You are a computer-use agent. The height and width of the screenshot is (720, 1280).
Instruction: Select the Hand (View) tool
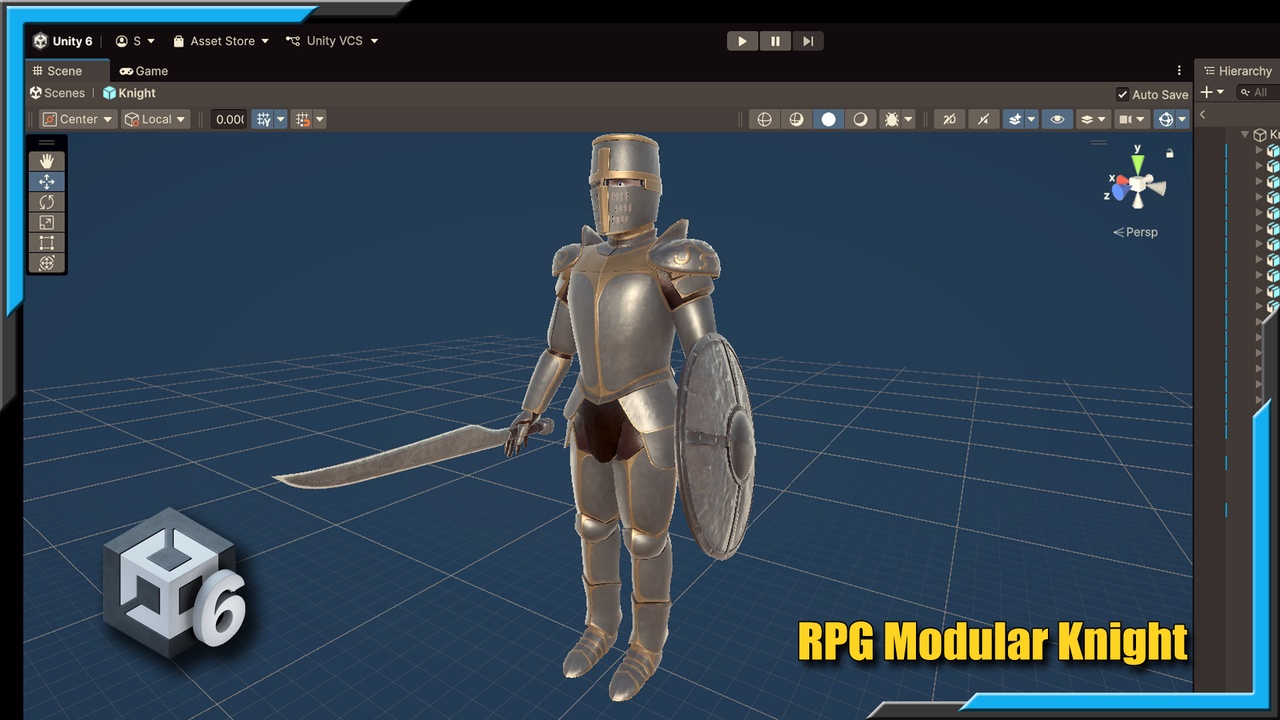46,161
